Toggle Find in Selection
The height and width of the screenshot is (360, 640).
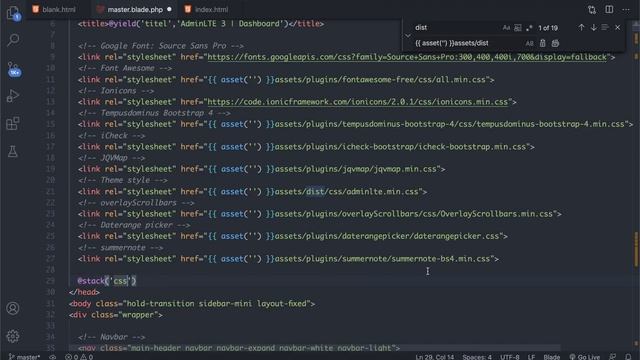click(605, 27)
